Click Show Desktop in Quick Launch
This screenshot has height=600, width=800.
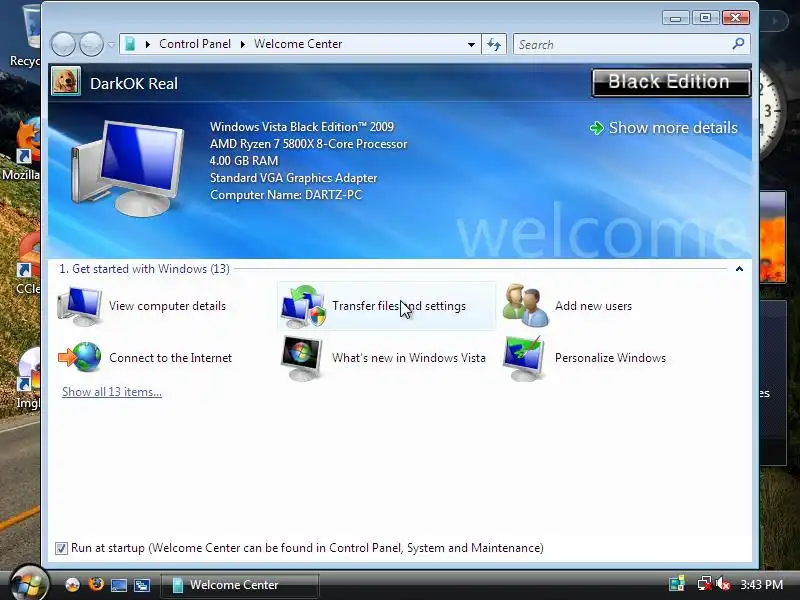[119, 585]
